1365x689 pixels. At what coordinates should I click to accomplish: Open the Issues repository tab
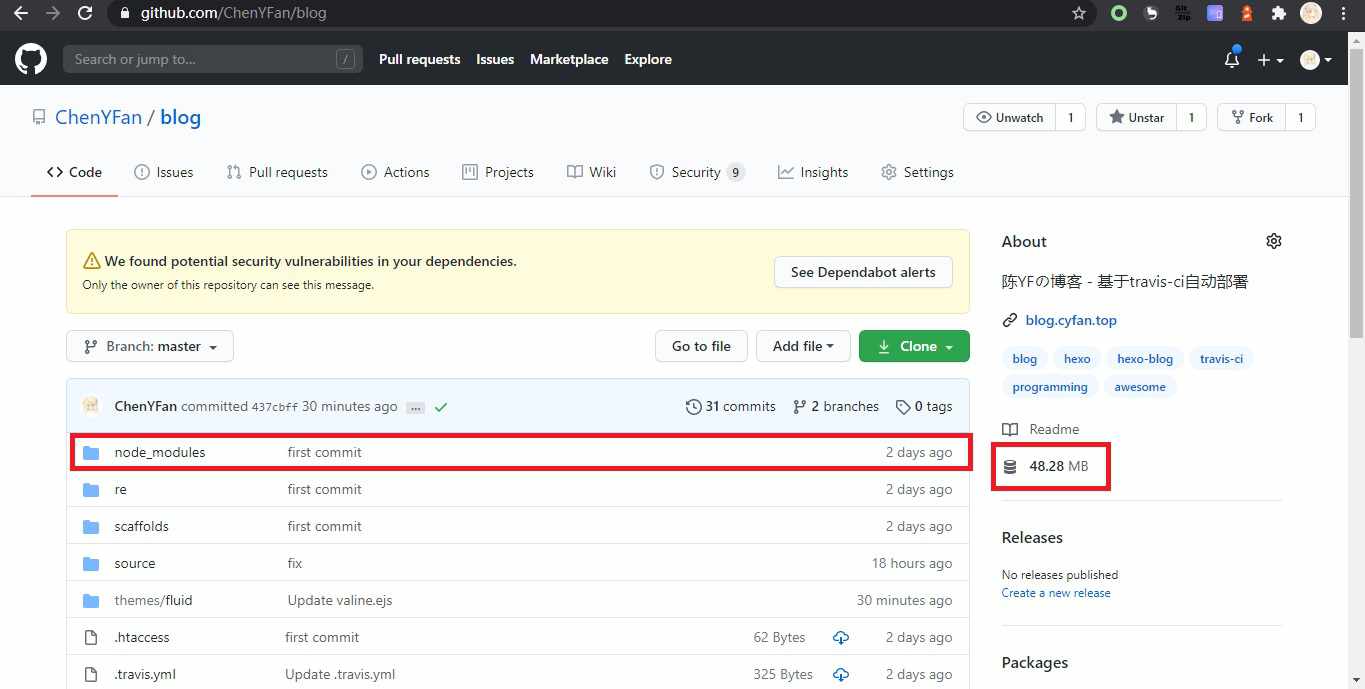click(164, 172)
